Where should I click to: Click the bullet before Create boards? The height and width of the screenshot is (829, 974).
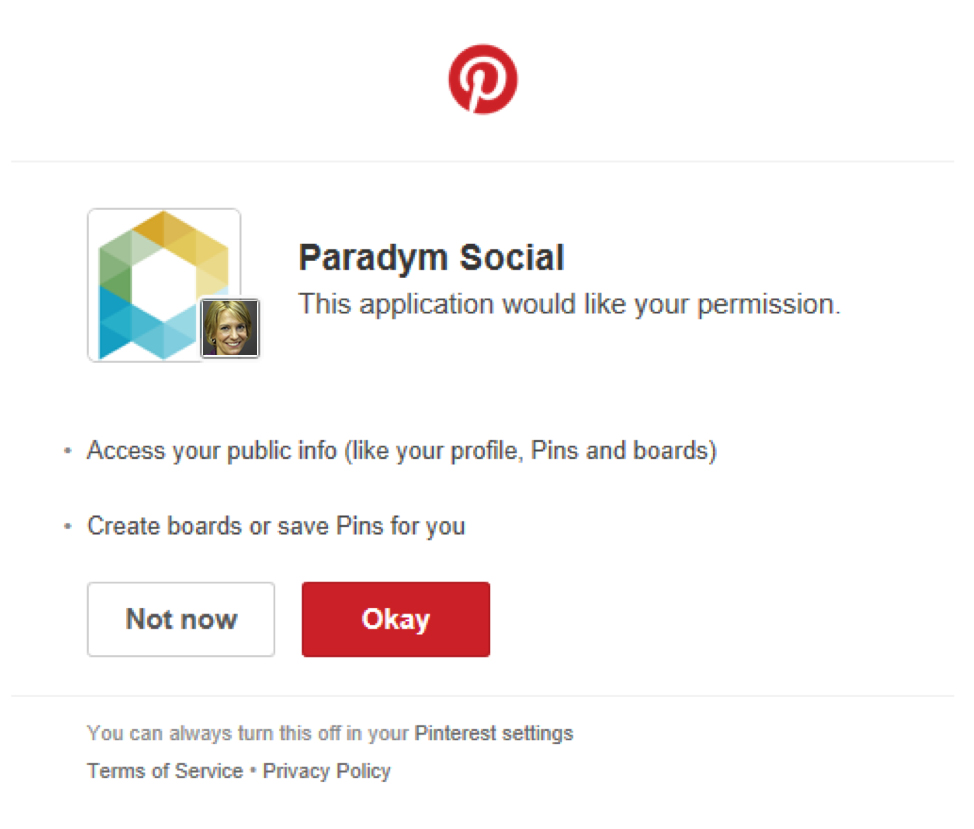click(68, 527)
